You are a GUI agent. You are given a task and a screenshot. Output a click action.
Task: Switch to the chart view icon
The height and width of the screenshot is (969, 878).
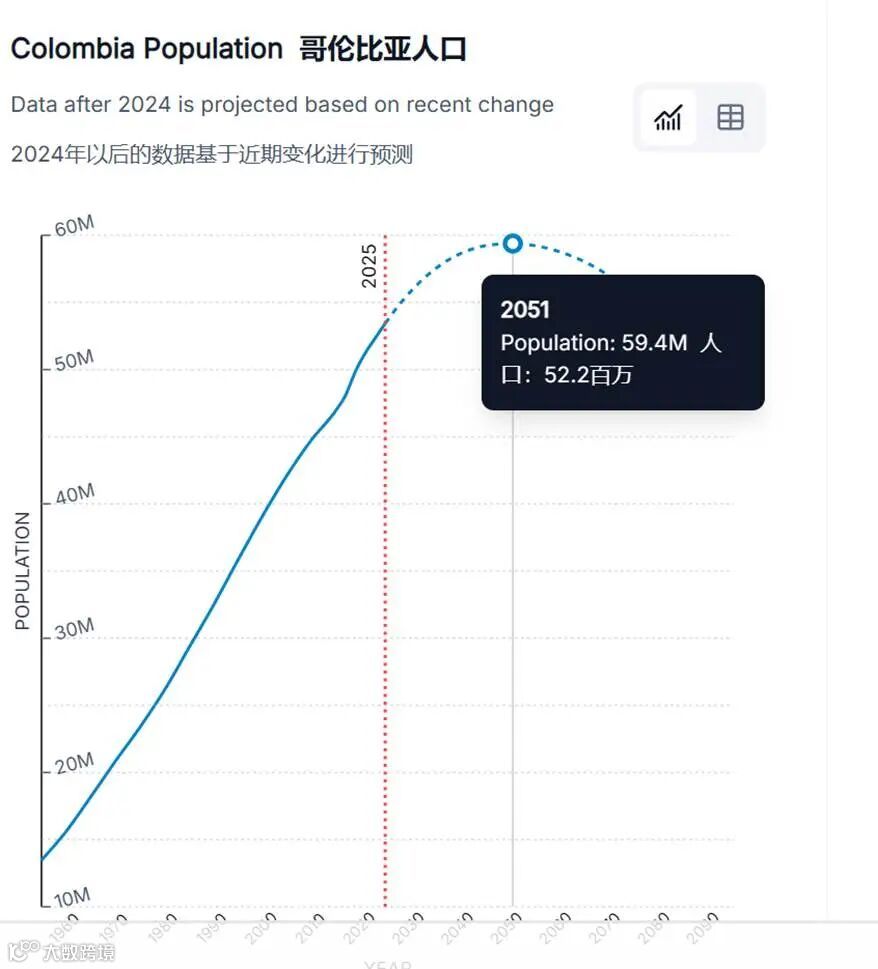tap(668, 118)
